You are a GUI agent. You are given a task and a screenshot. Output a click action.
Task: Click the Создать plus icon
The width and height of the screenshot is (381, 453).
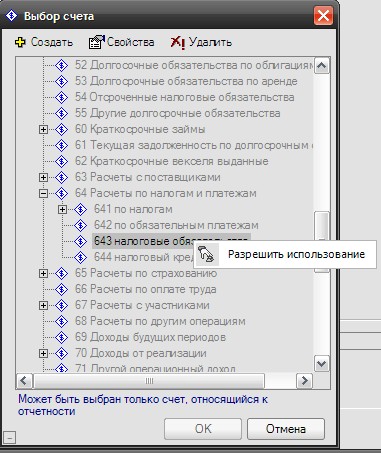point(20,42)
